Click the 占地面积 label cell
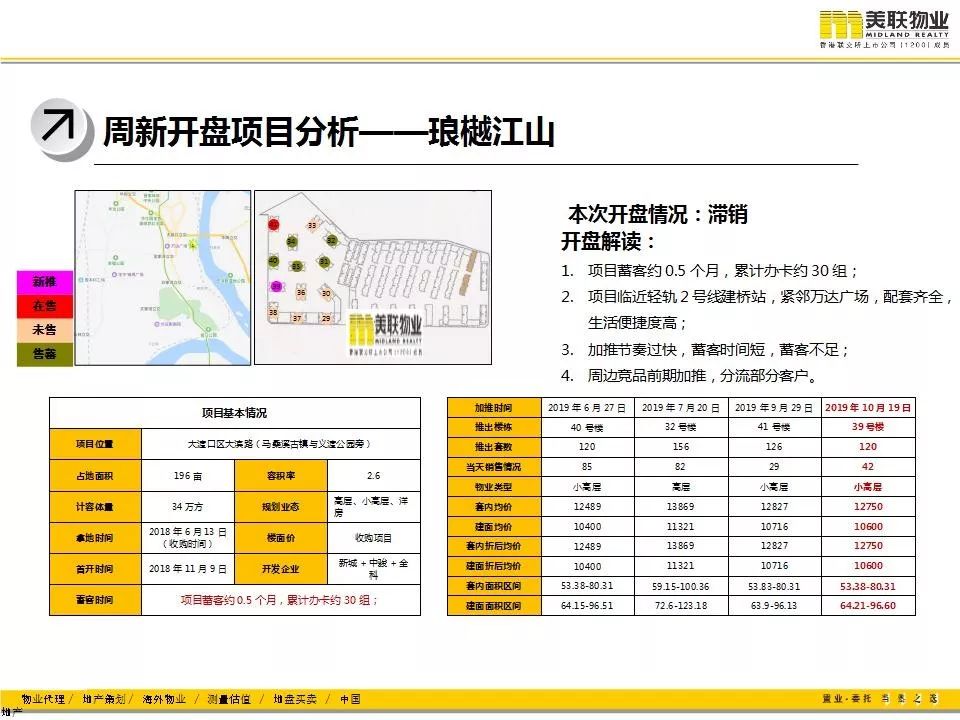Screen dimensions: 960x720 pos(96,475)
